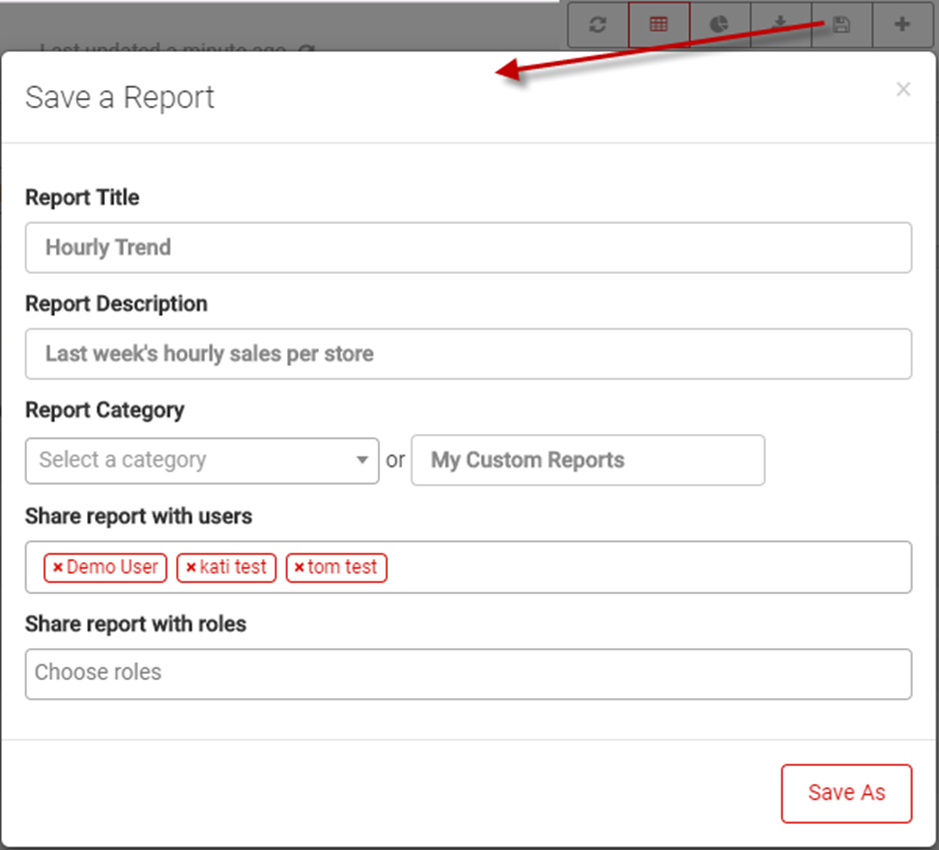Click the tom test user tag
939x850 pixels.
click(x=343, y=568)
